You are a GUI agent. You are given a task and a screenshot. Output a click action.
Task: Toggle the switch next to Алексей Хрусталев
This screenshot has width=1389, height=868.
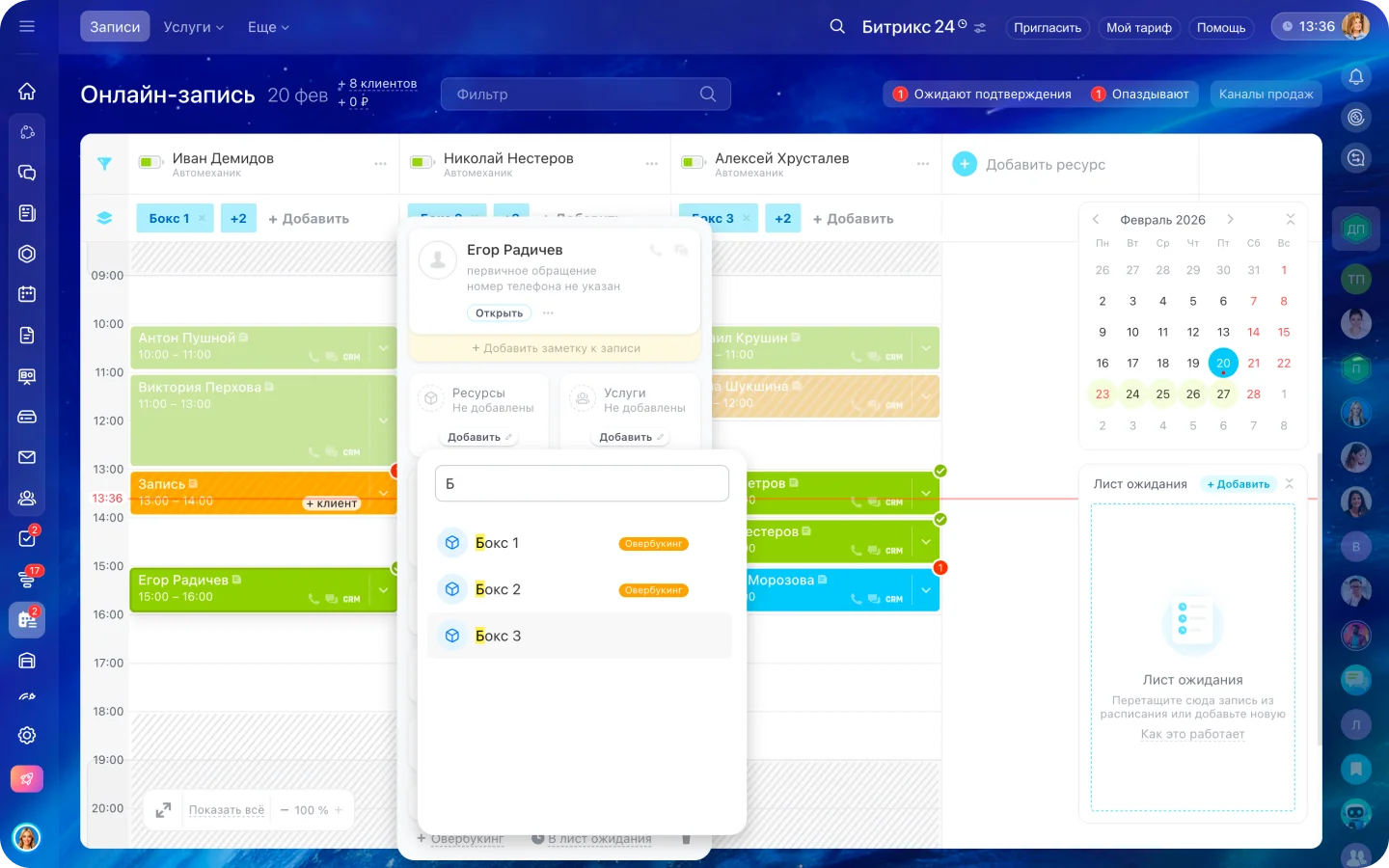coord(693,162)
